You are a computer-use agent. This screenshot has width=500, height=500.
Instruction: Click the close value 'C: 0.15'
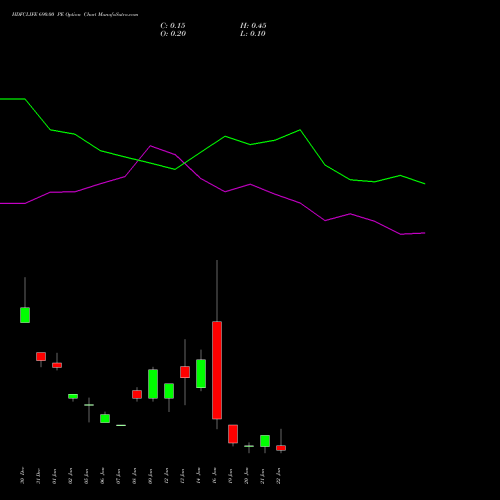pos(173,26)
